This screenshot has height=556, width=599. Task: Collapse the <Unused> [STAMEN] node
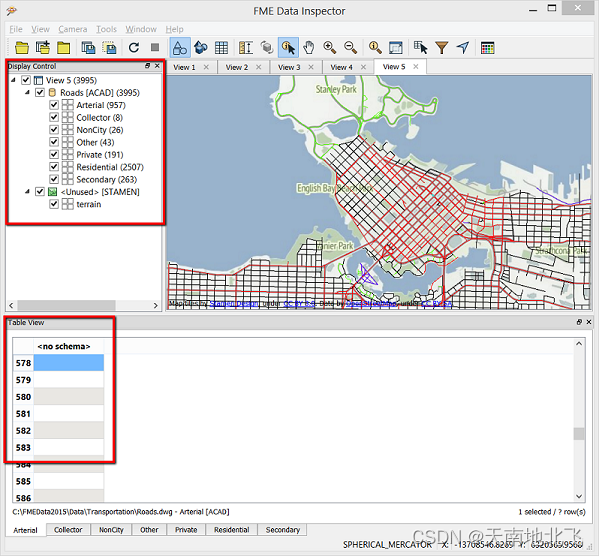(x=27, y=191)
